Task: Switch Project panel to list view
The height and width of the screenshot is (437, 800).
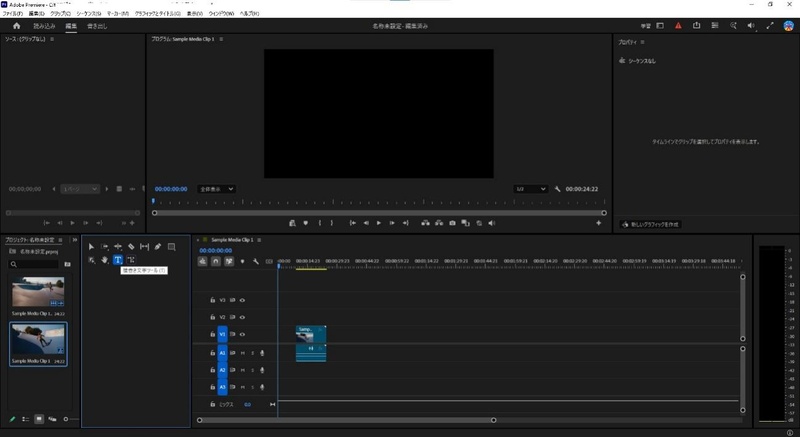Action: tap(26, 419)
